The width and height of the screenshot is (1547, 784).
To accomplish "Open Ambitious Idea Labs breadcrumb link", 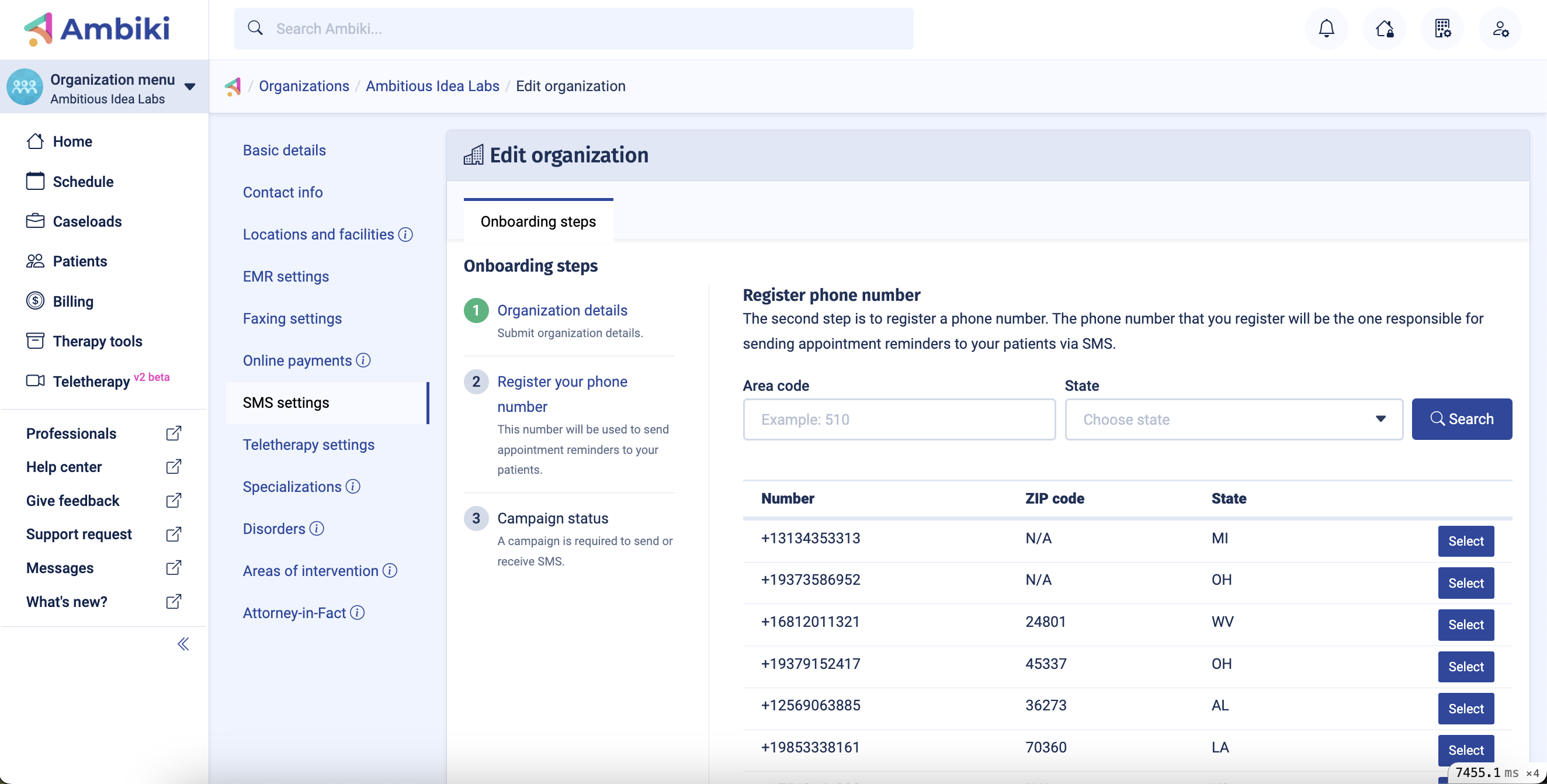I will pos(432,86).
